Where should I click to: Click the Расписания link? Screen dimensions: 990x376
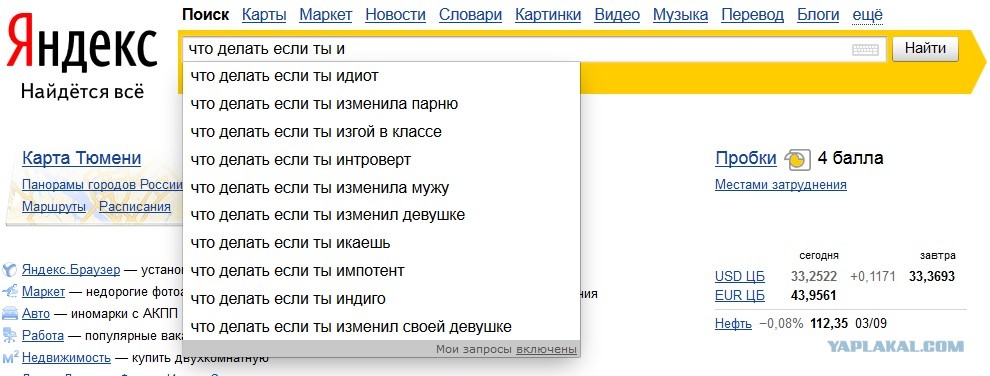click(x=135, y=206)
